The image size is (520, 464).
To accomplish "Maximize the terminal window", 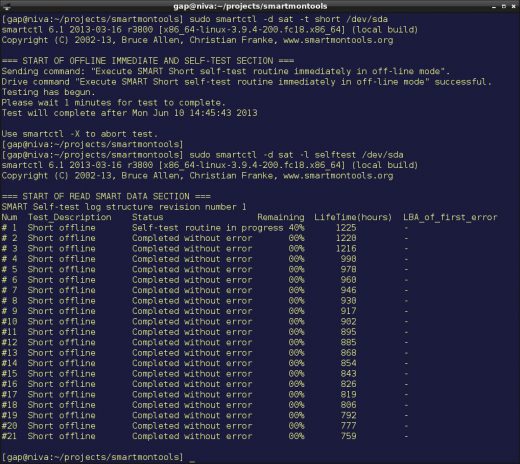I will 504,6.
